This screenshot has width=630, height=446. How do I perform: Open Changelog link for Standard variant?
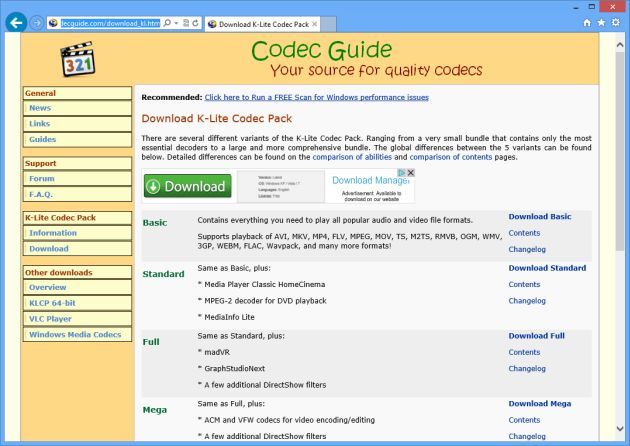pos(527,301)
